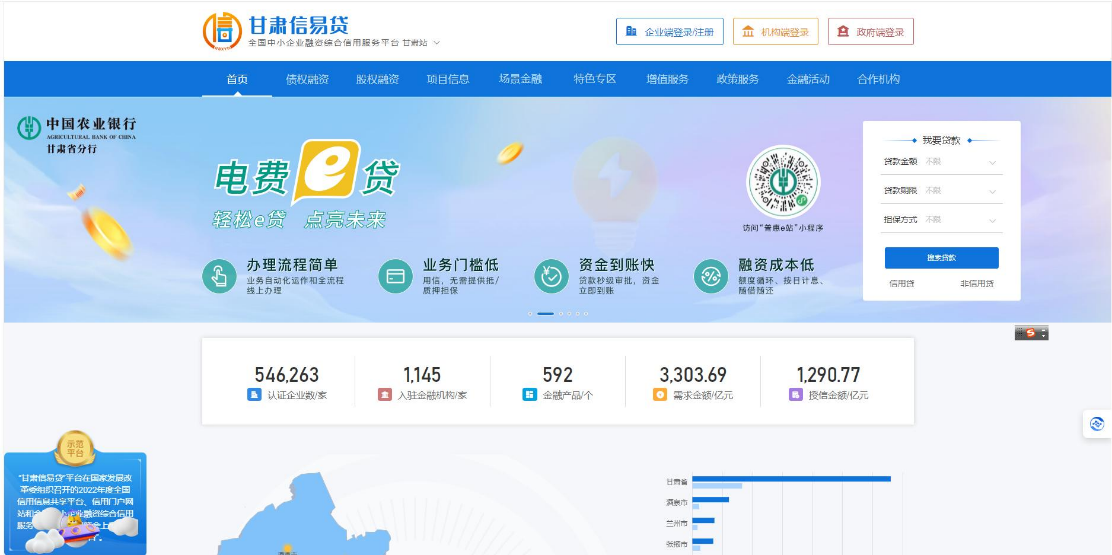Screen dimensions: 1112x555
Task: Click the 入驻金融机构 red bank icon
Action: pyautogui.click(x=384, y=395)
